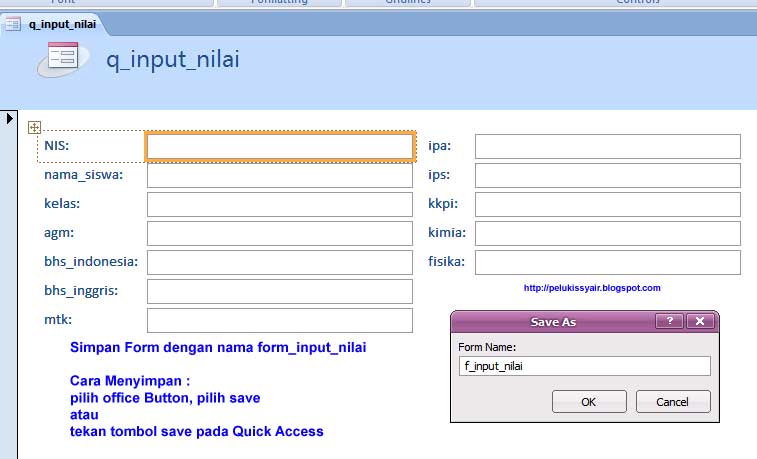Select the bhs_indonesia label
This screenshot has width=757, height=459.
tap(91, 261)
